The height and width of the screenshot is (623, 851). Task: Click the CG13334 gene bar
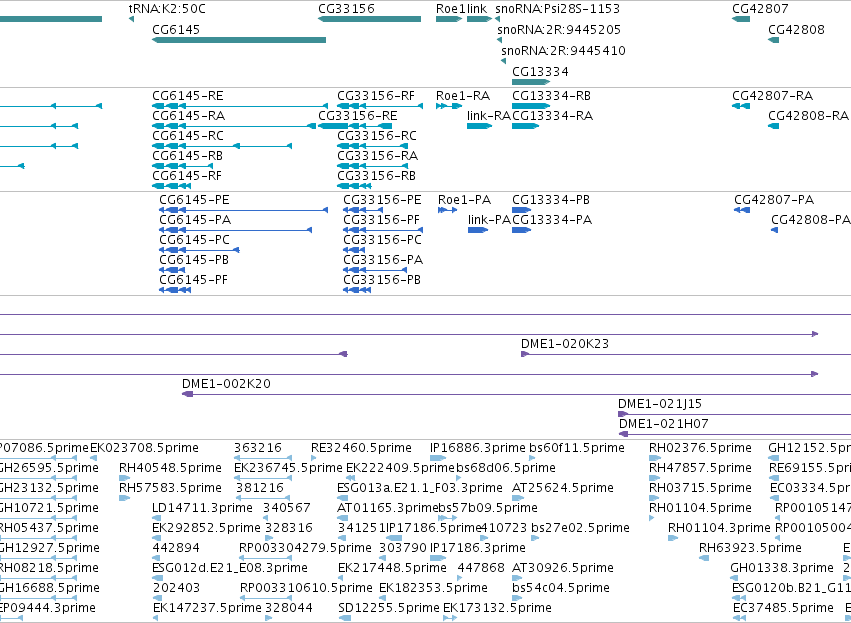point(531,82)
